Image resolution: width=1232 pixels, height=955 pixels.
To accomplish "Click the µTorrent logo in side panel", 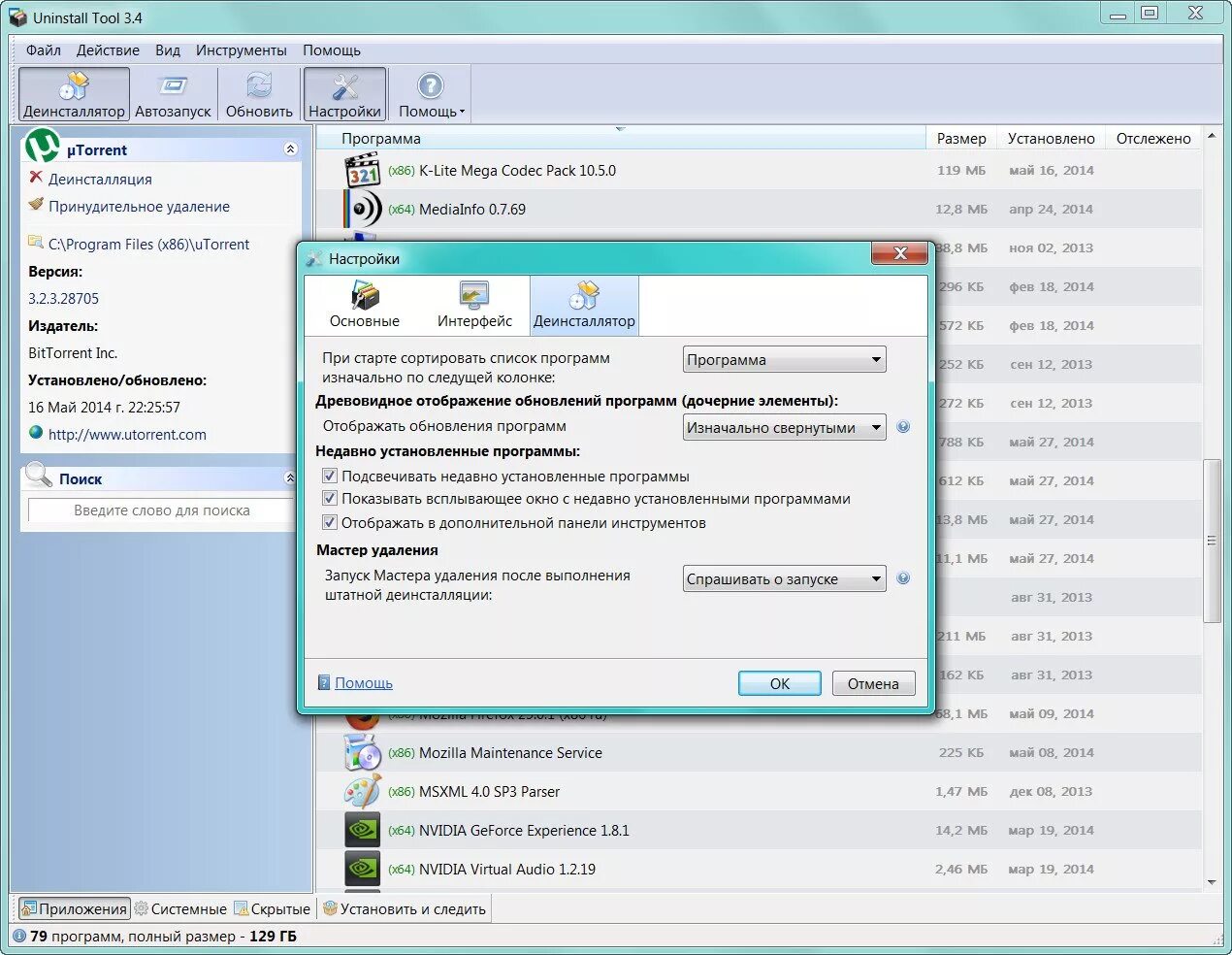I will point(42,146).
